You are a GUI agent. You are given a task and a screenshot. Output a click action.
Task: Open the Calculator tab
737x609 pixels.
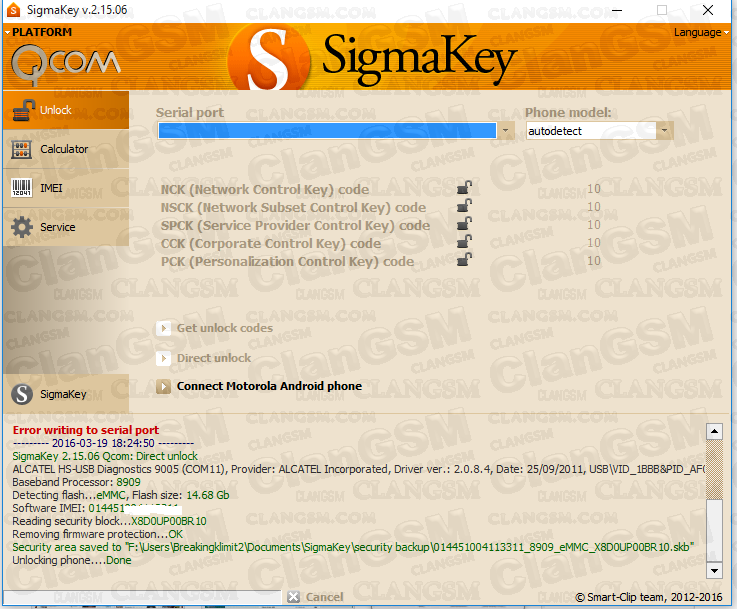[x=66, y=149]
